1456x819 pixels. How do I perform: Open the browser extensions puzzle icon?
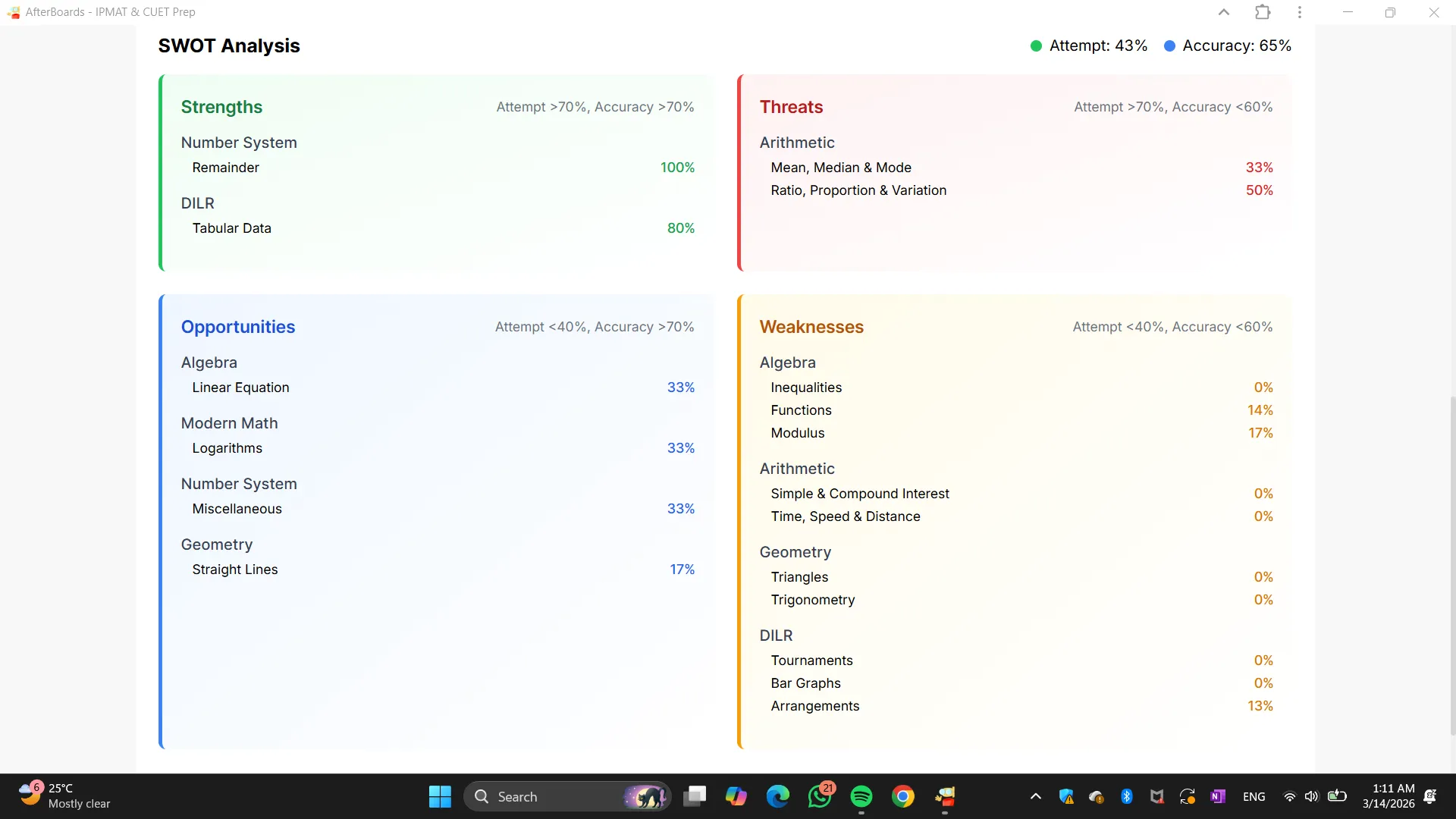1263,12
